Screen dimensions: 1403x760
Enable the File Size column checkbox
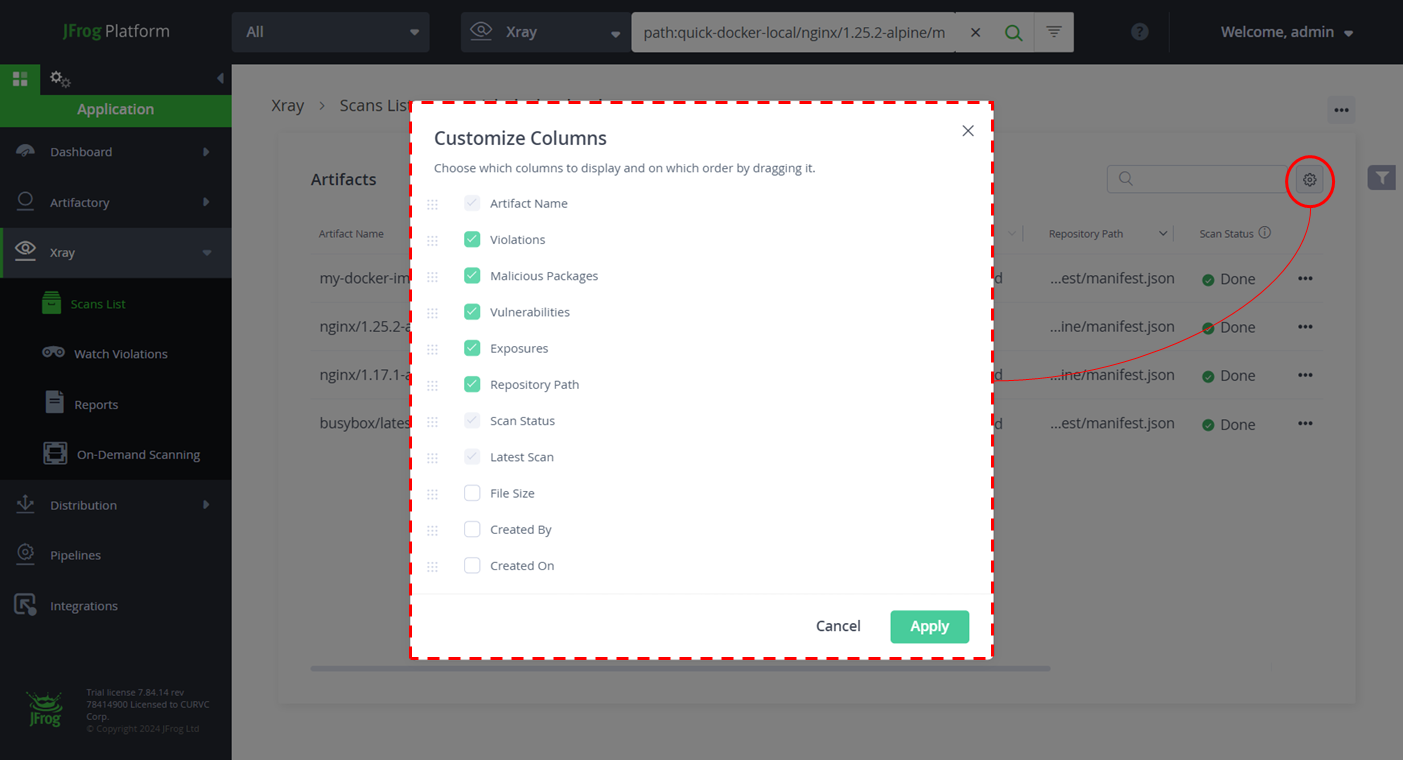tap(472, 493)
